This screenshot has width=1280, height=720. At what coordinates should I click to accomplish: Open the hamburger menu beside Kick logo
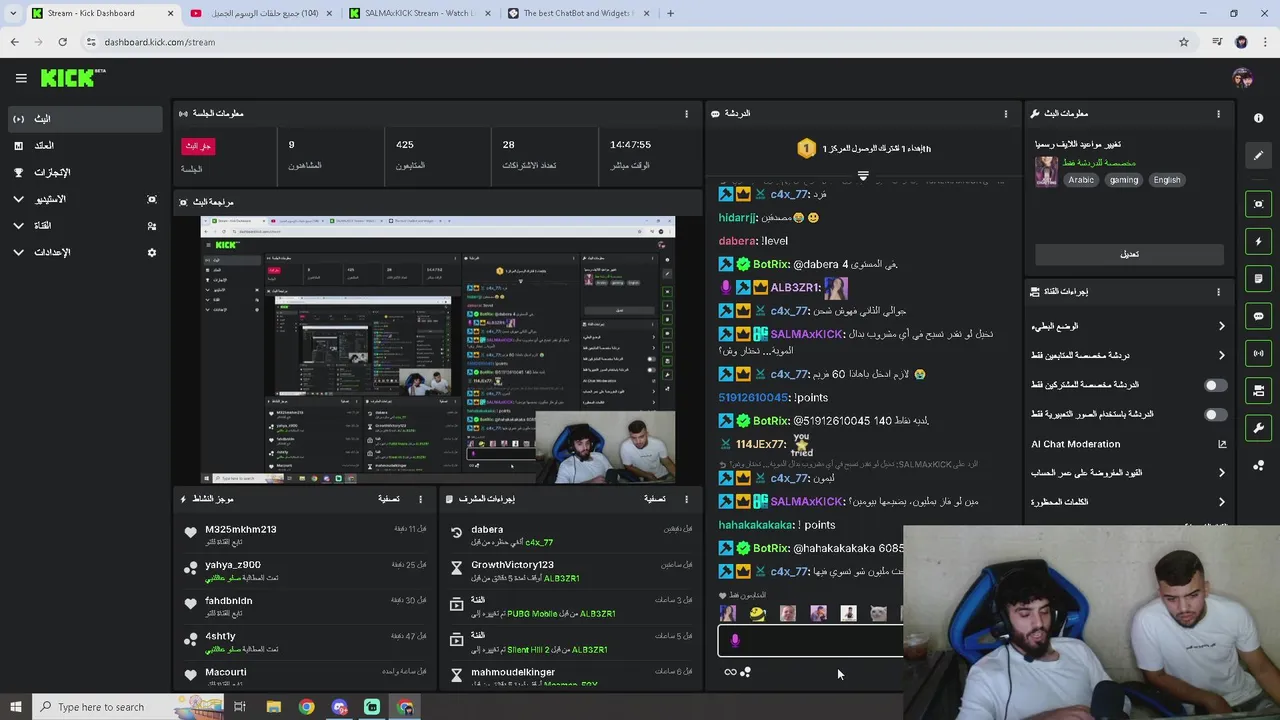21,78
